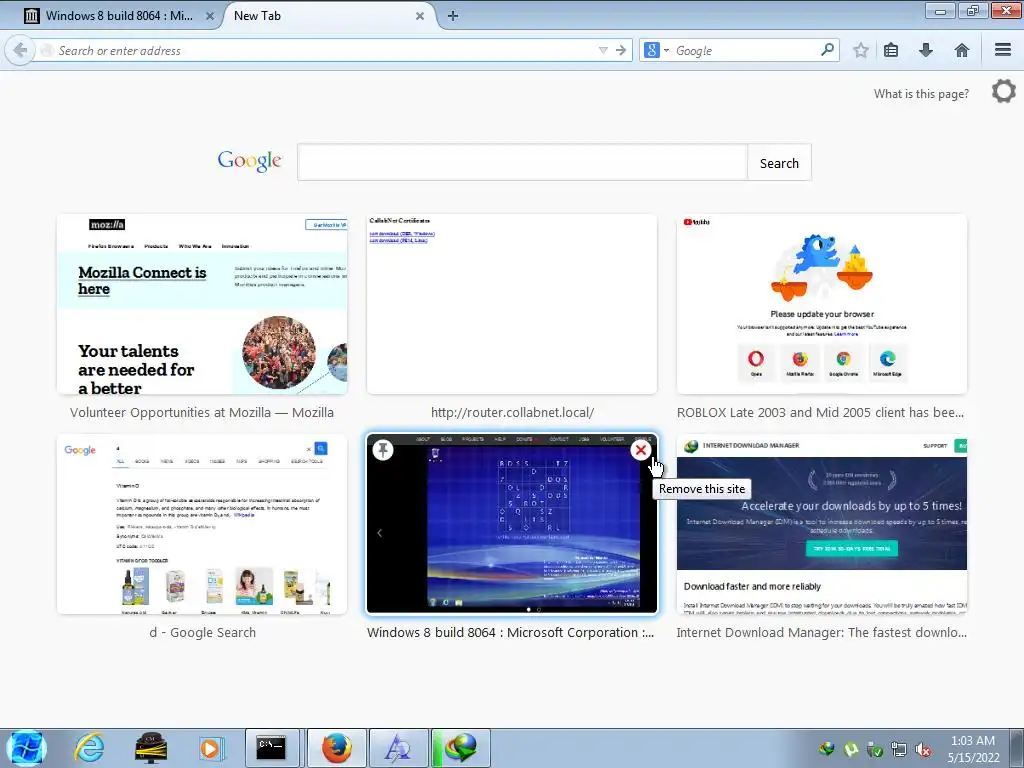Click 'What is this page?' link
Viewport: 1024px width, 768px height.
921,94
